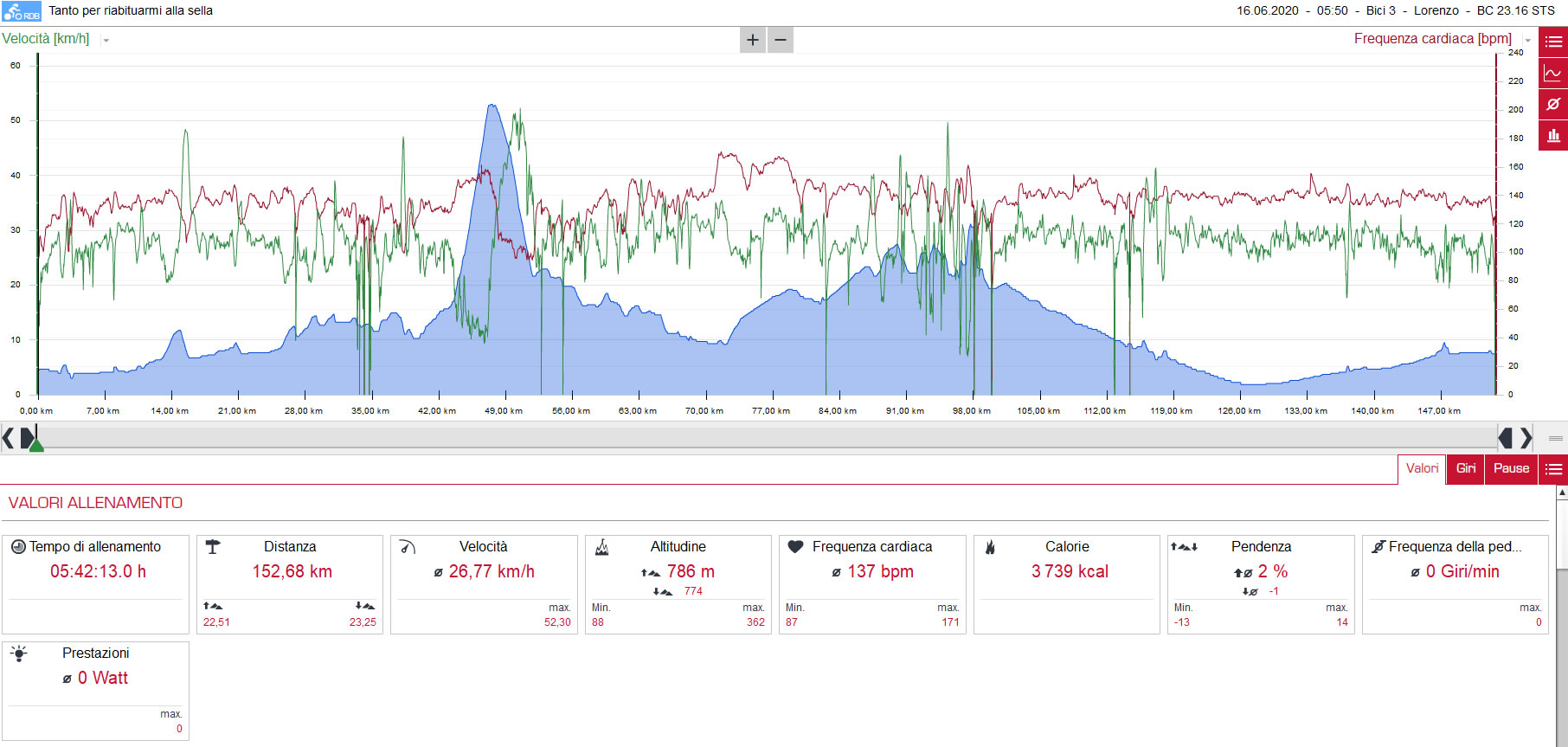Image resolution: width=1568 pixels, height=747 pixels.
Task: Click the Calorie value card
Action: pyautogui.click(x=1067, y=584)
